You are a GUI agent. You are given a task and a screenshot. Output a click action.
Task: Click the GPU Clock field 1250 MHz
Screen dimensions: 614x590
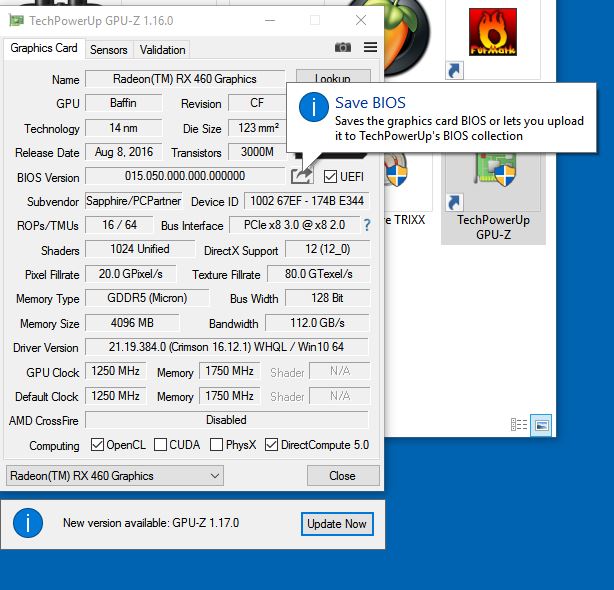(116, 371)
